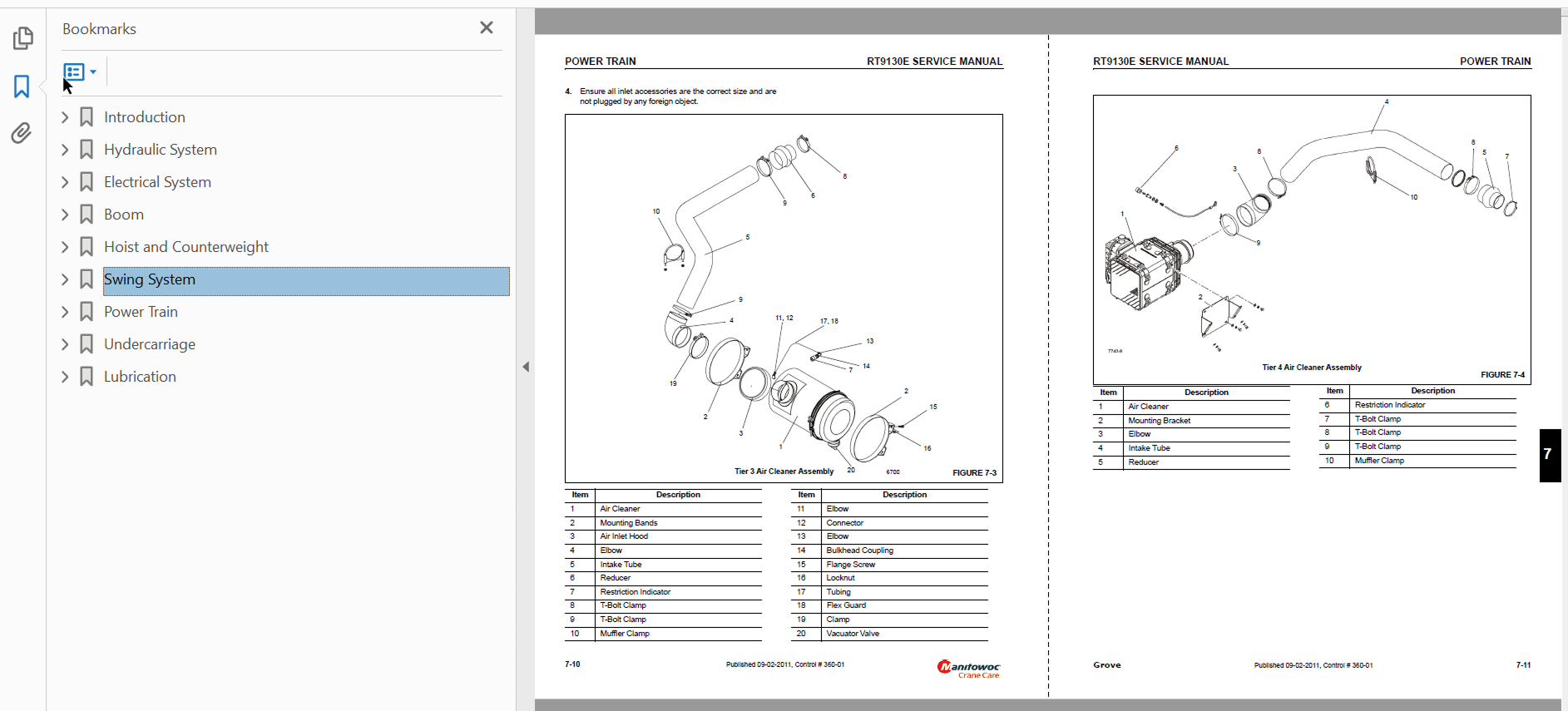Click the bookmark icon beside Swing System
1568x711 pixels.
point(87,279)
